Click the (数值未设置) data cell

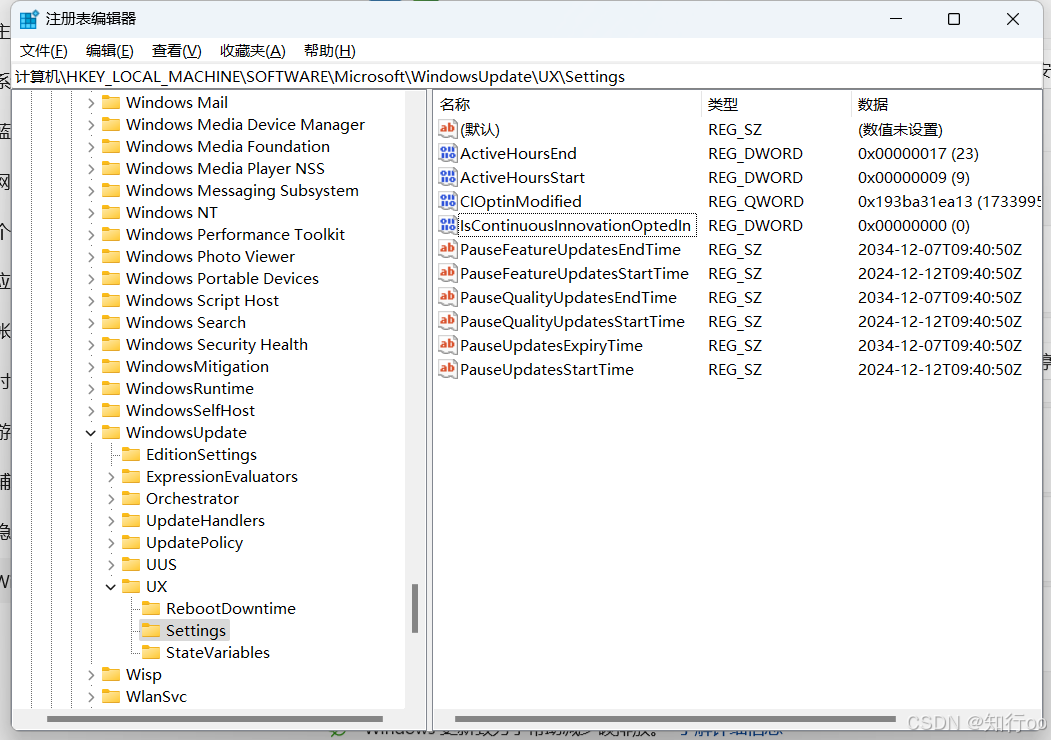click(900, 130)
